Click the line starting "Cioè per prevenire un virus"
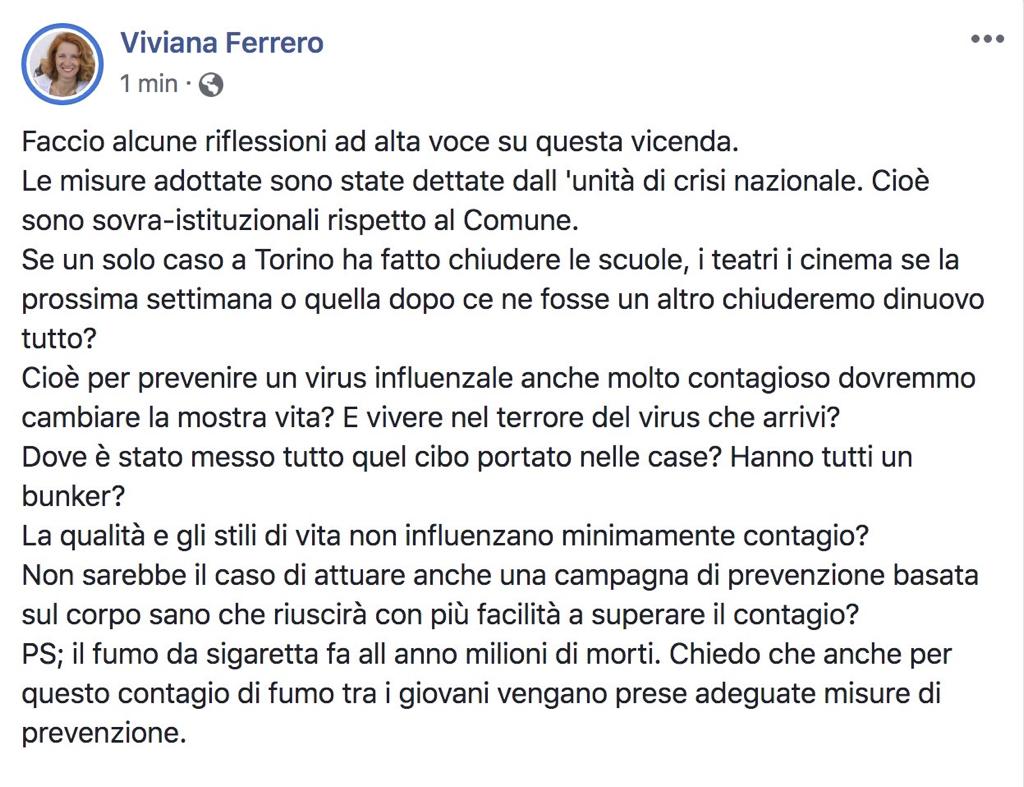Image resolution: width=1024 pixels, height=787 pixels. [x=498, y=378]
